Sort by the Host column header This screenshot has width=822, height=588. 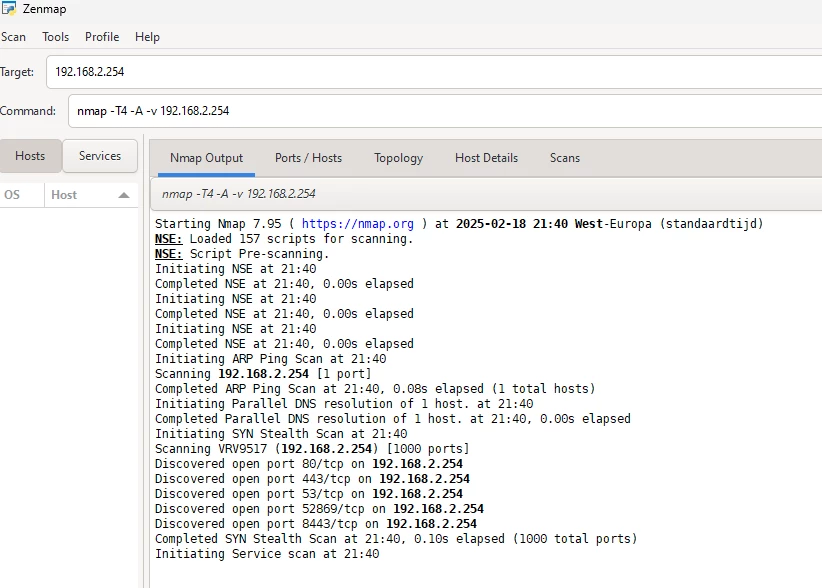click(x=91, y=195)
